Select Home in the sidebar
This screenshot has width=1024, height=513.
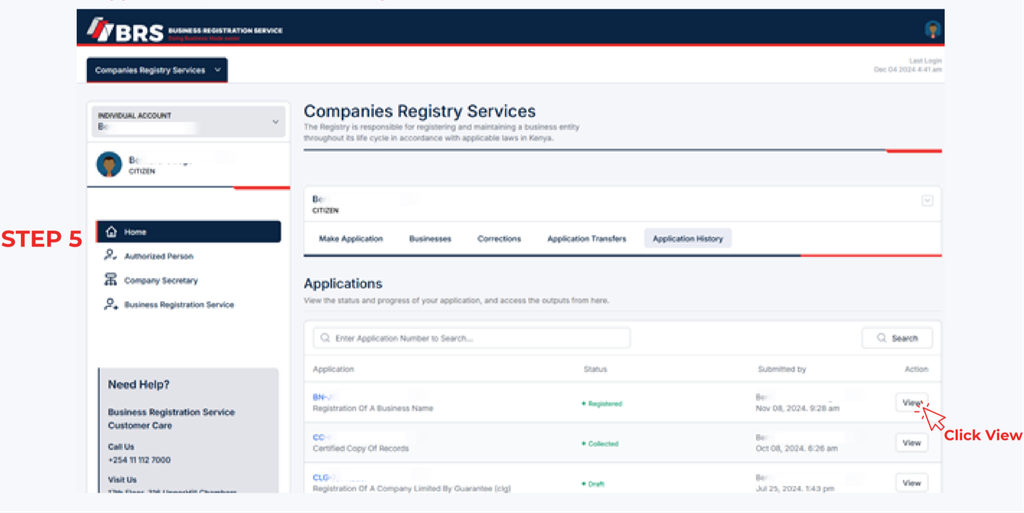tap(189, 232)
